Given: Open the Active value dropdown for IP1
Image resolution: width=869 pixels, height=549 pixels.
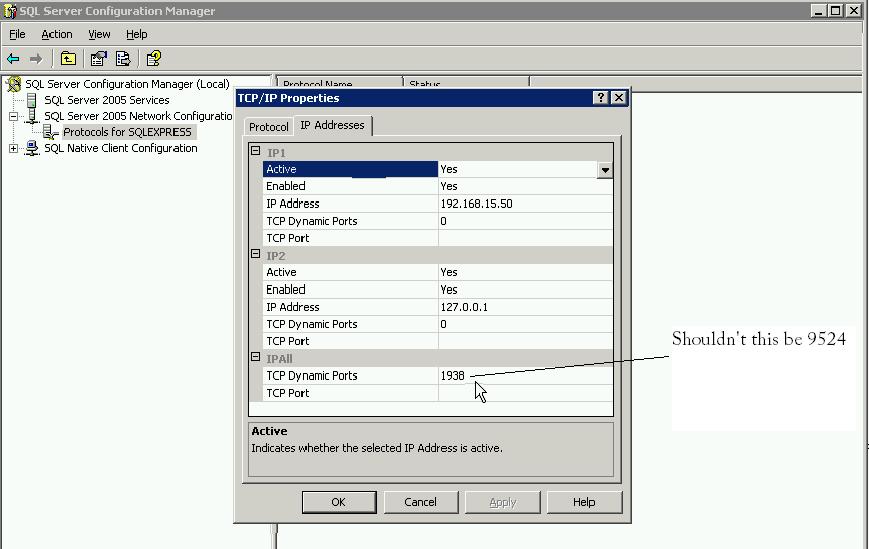Looking at the screenshot, I should pyautogui.click(x=604, y=170).
